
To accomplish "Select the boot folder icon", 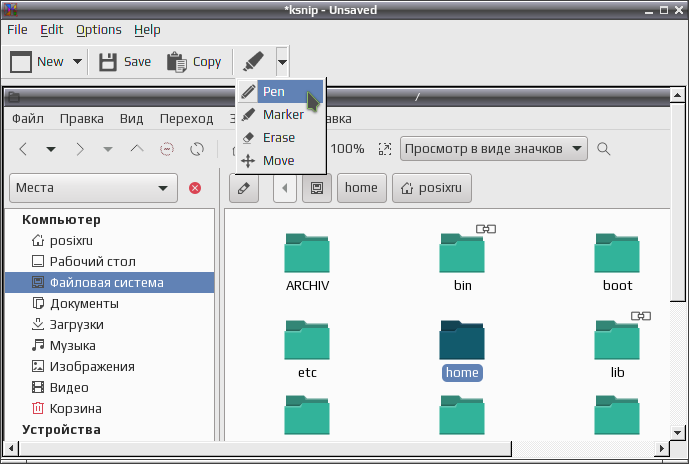I will 617,253.
